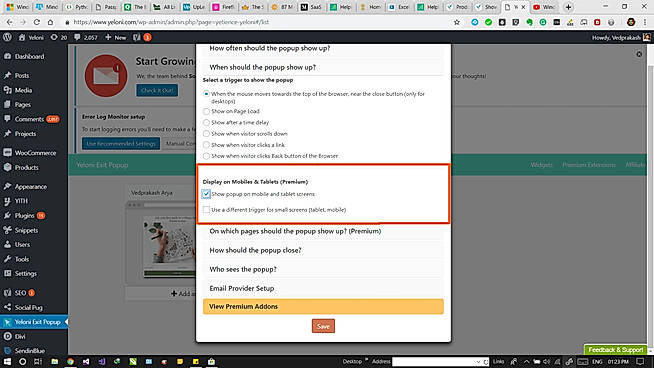The height and width of the screenshot is (368, 654).
Task: Click the Divi sidebar icon
Action: pos(8,336)
